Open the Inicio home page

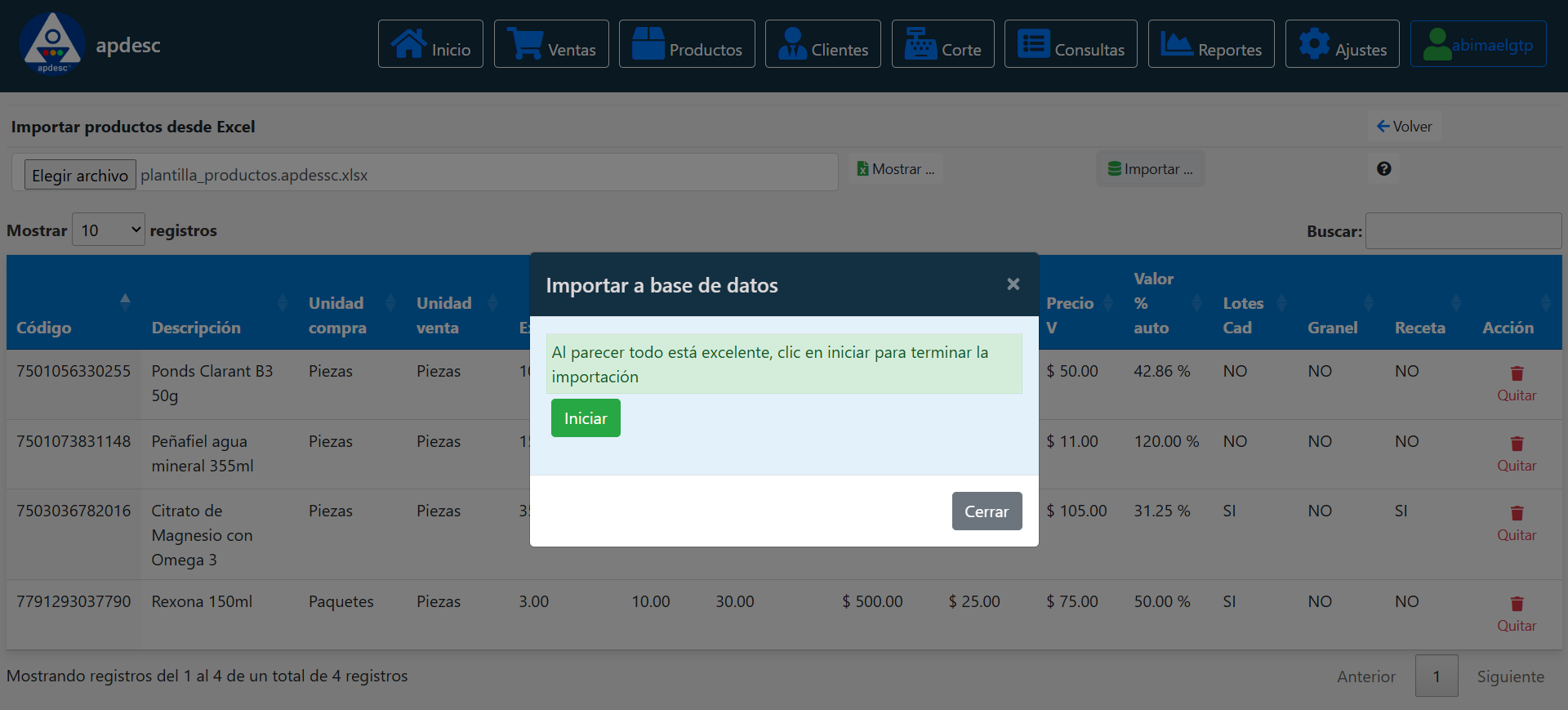click(430, 44)
